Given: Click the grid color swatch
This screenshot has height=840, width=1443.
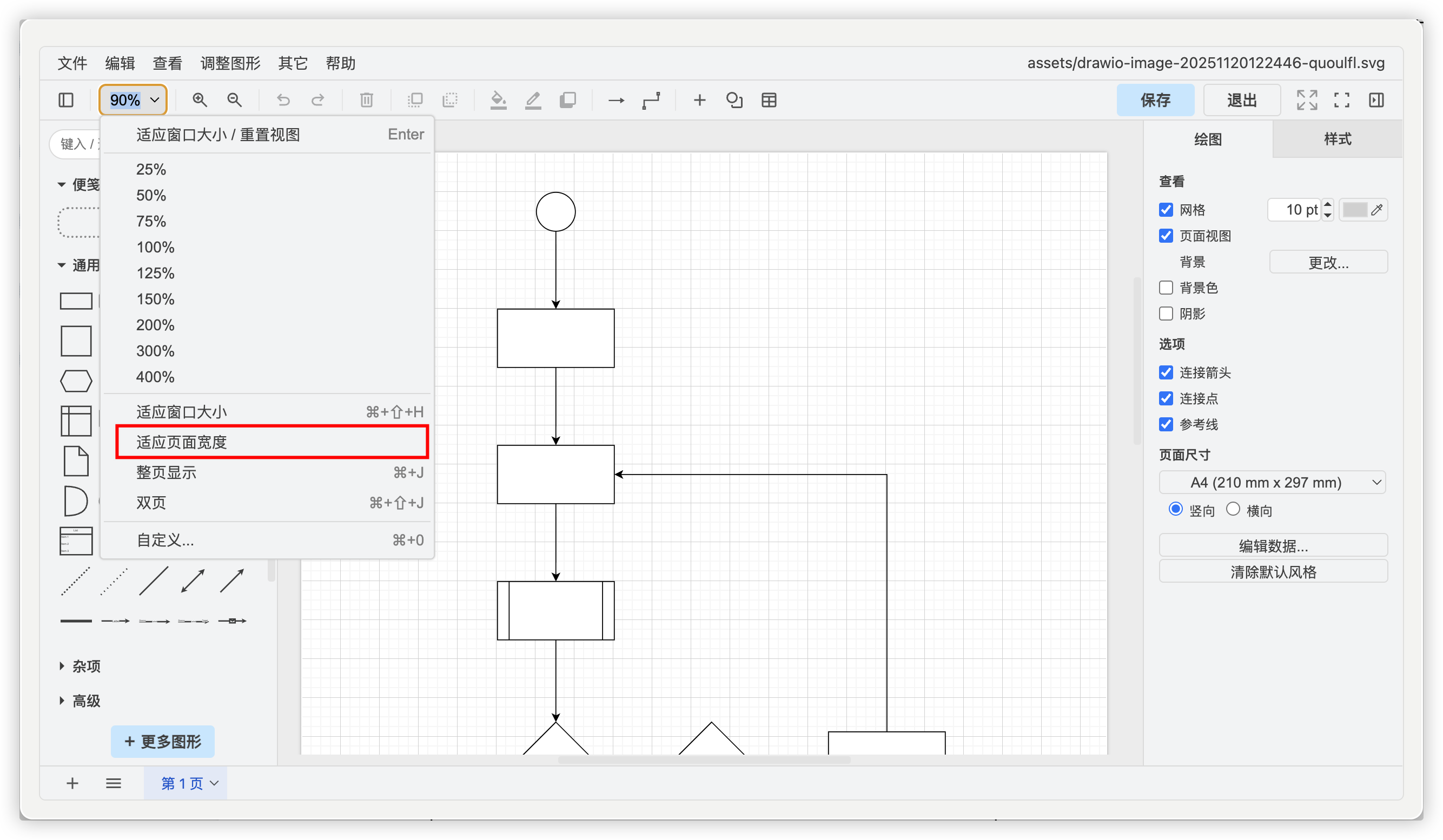Looking at the screenshot, I should click(1355, 210).
